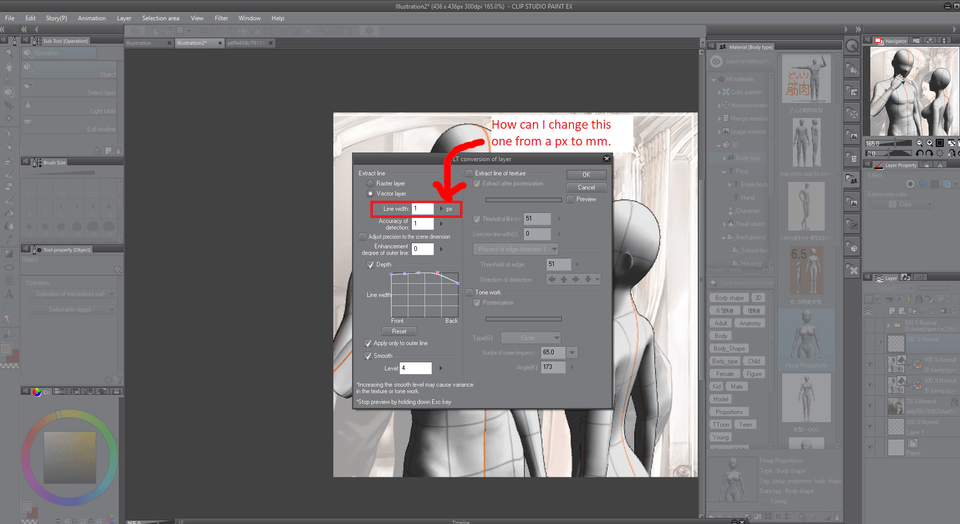Reset the depth line width graph

point(398,330)
